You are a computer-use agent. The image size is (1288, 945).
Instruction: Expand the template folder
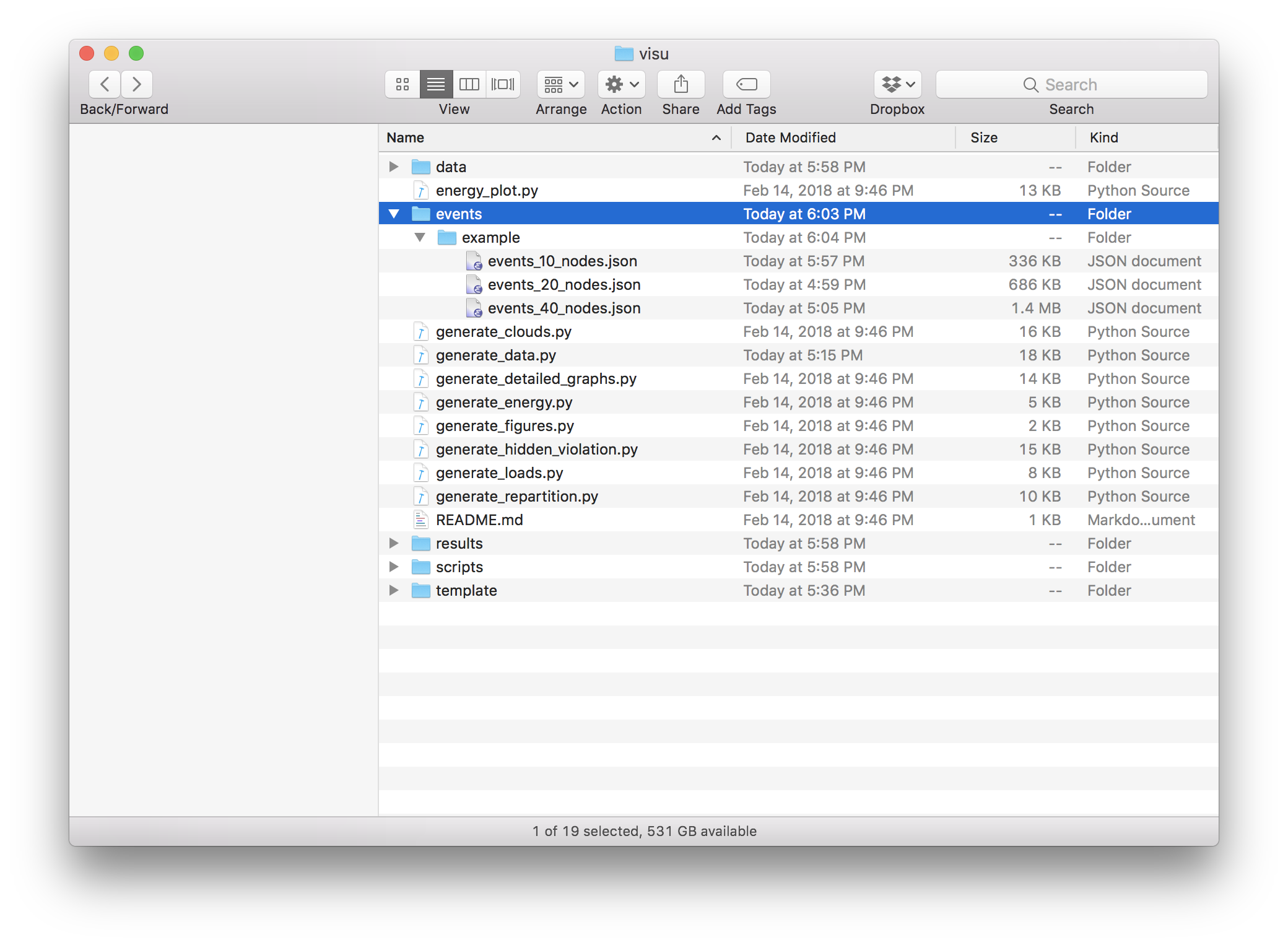394,591
